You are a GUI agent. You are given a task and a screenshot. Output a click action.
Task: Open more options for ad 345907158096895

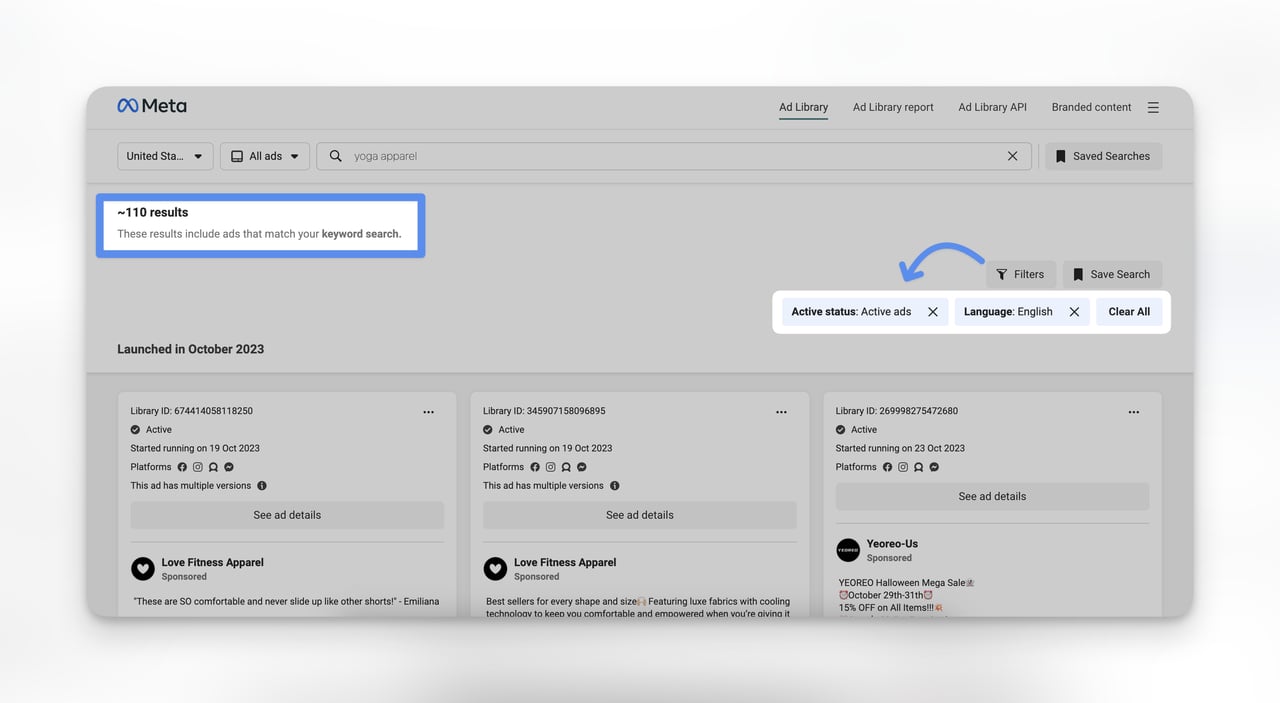781,412
